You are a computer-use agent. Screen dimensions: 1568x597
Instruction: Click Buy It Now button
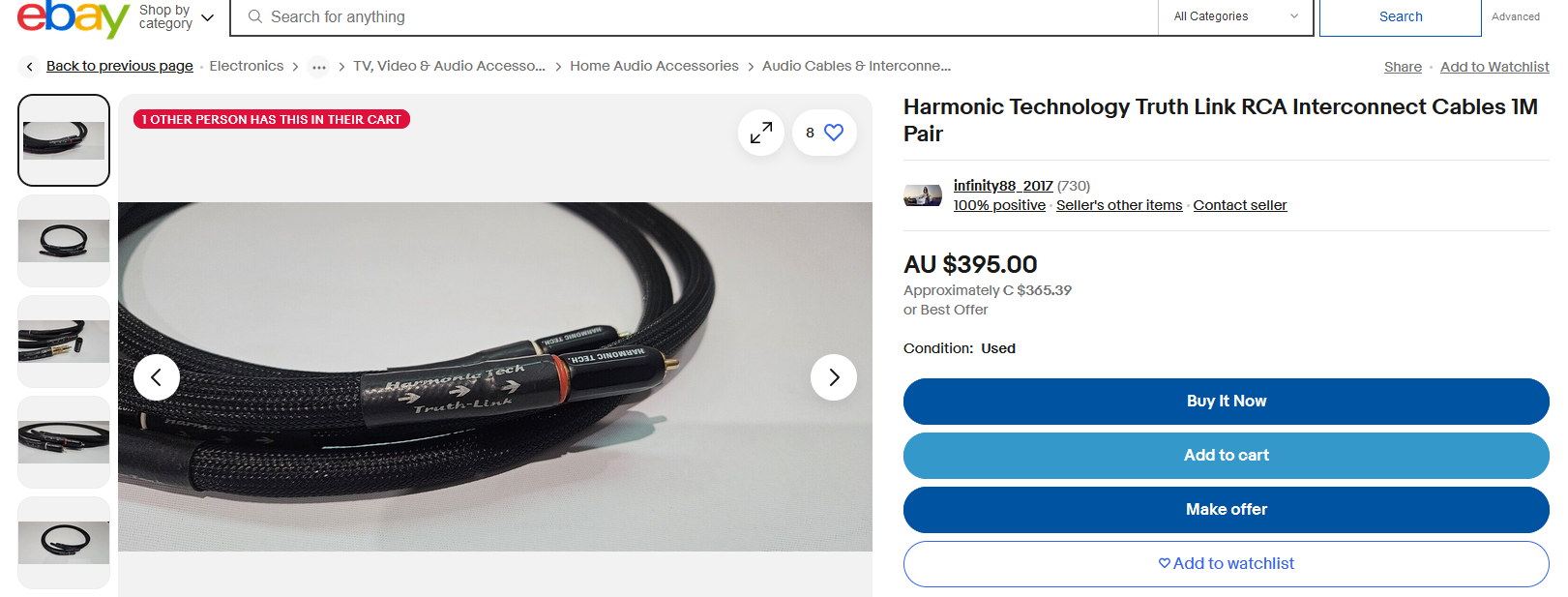1227,402
